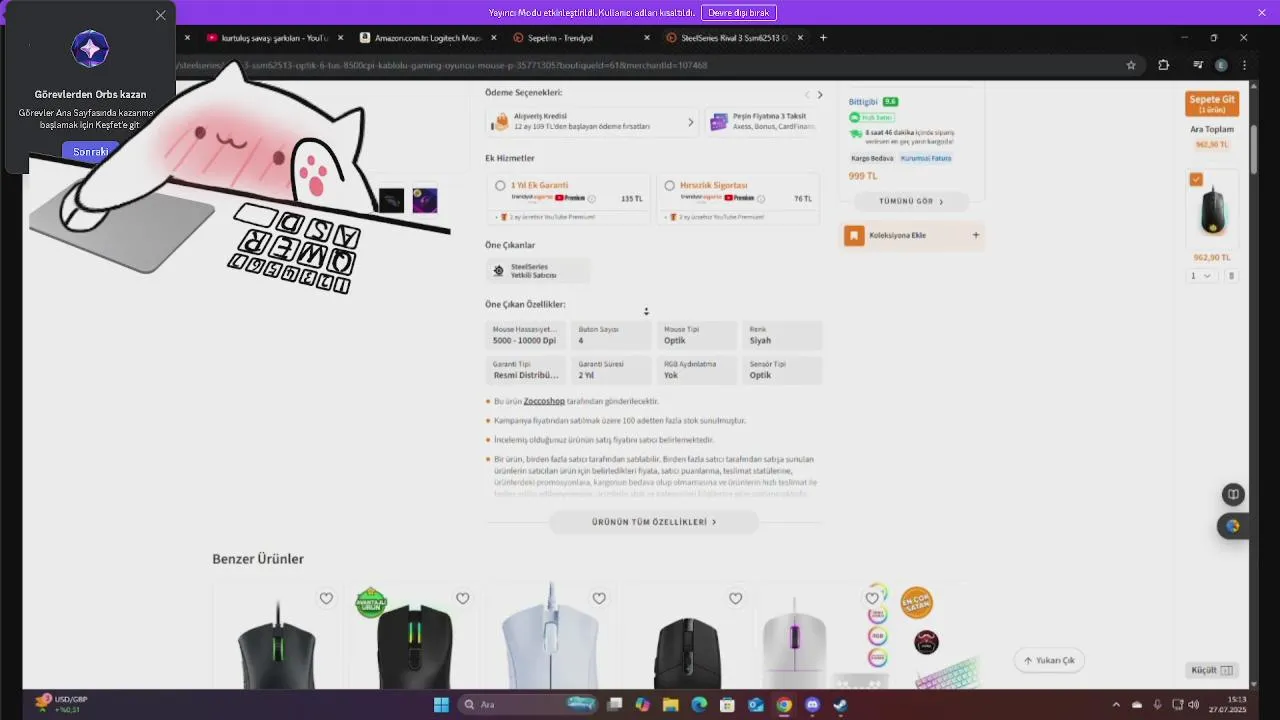This screenshot has width=1280, height=720.
Task: Uncheck the cart item orange checkbox
Action: 1196,179
